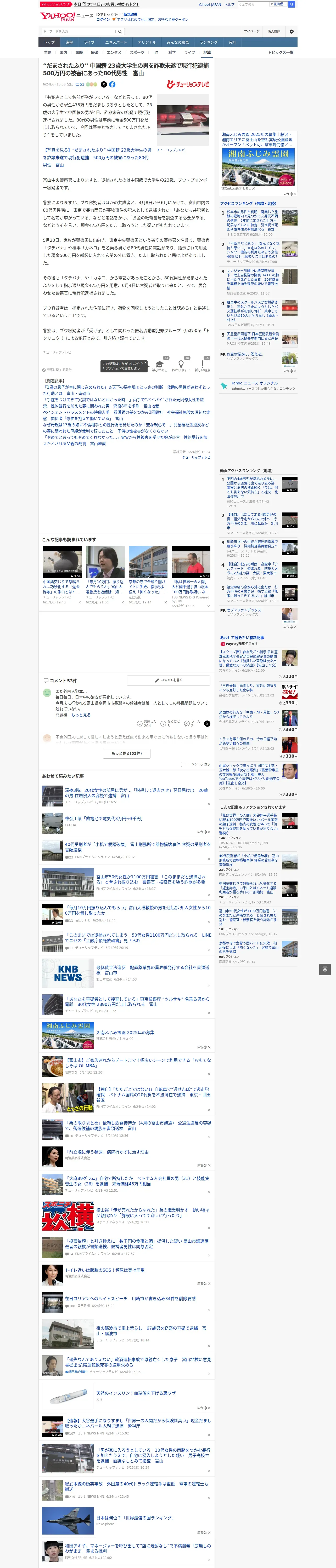Open the 横山裕 スポニチアネックス article
336x1568 pixels.
[x=153, y=1213]
